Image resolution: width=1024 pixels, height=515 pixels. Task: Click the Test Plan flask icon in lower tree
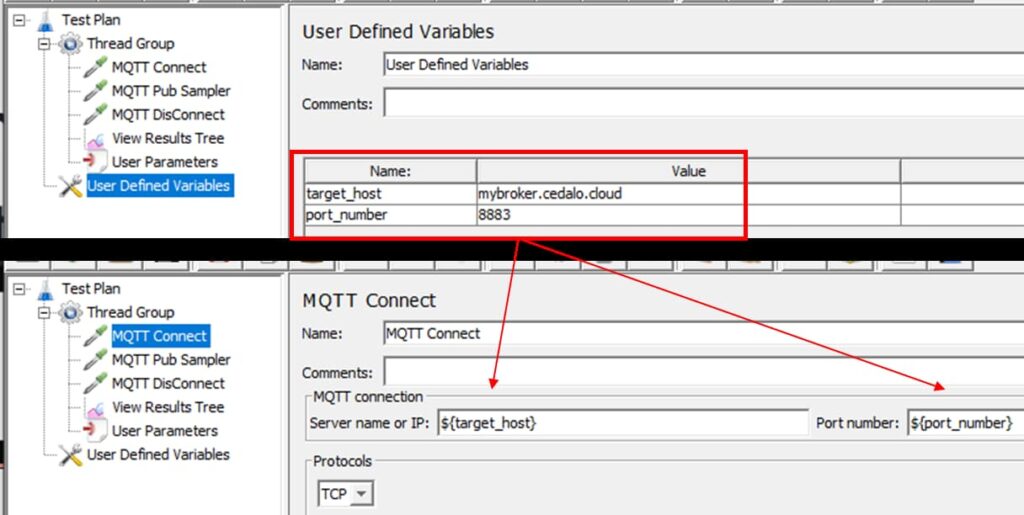pyautogui.click(x=44, y=289)
